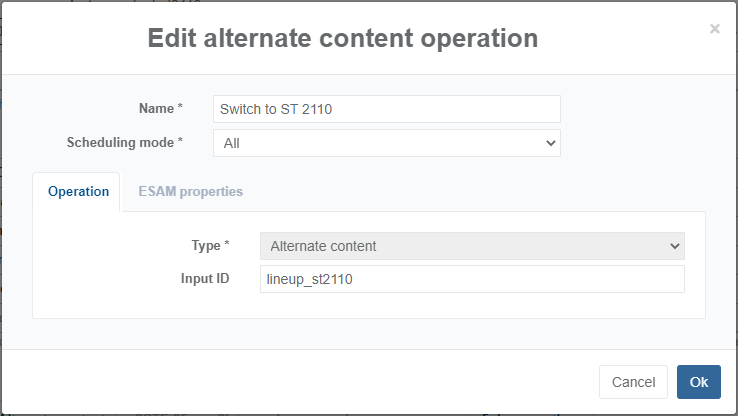Close the dialog with the X icon

tap(714, 29)
